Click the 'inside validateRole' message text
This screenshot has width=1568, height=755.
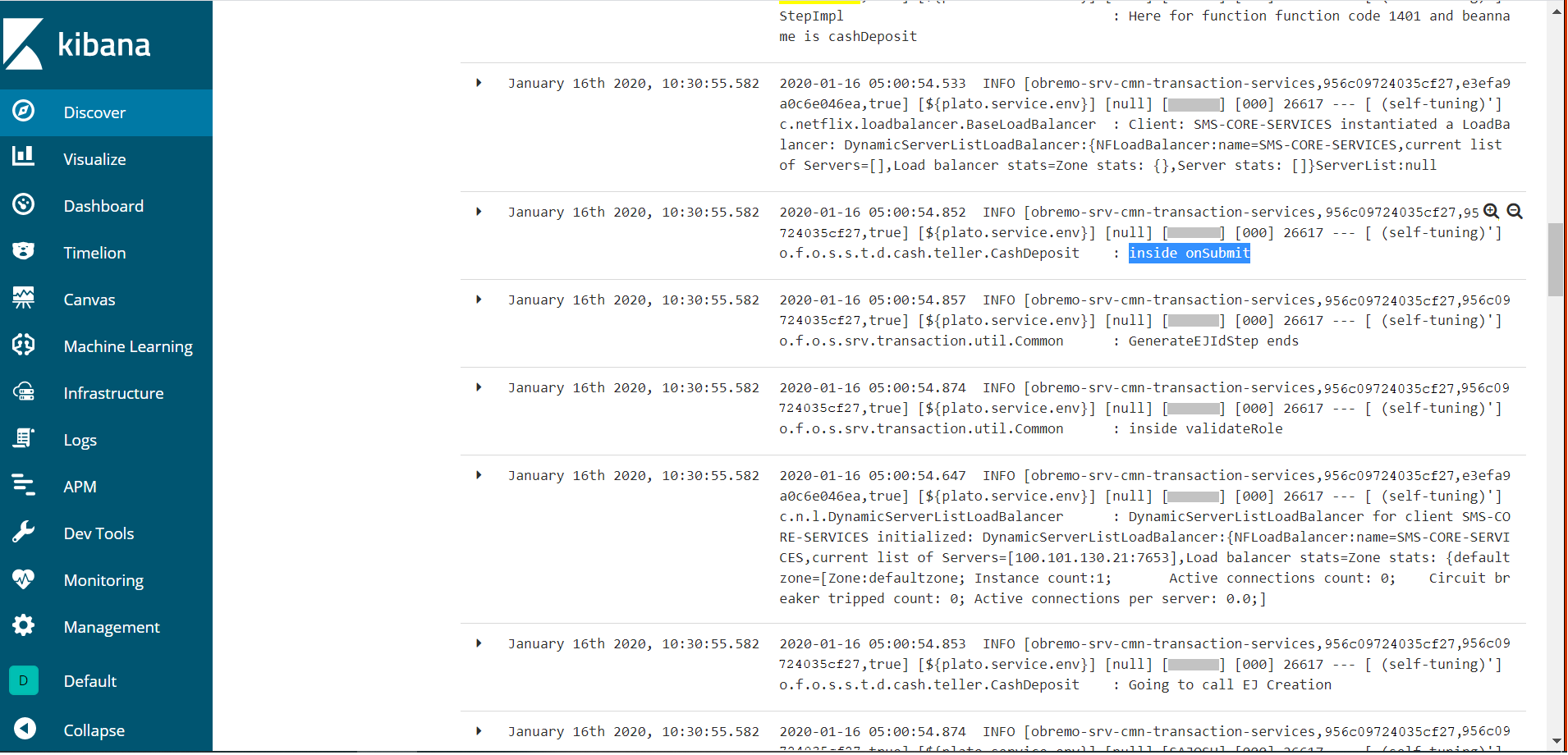pos(1205,428)
